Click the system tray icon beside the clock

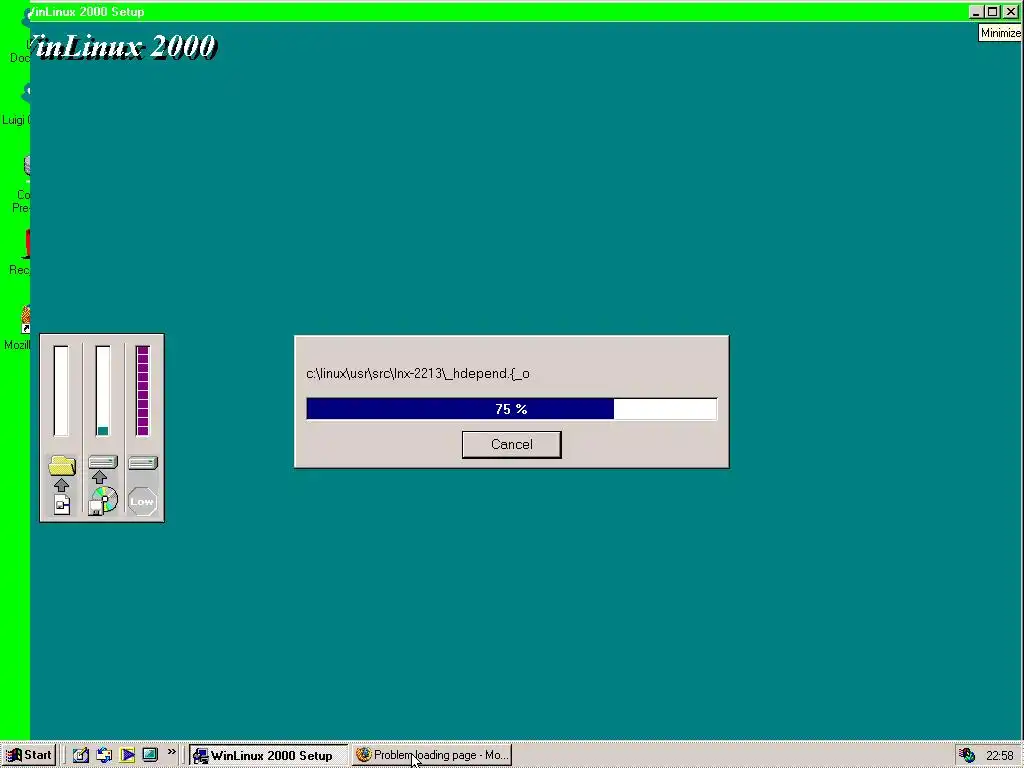click(x=967, y=755)
